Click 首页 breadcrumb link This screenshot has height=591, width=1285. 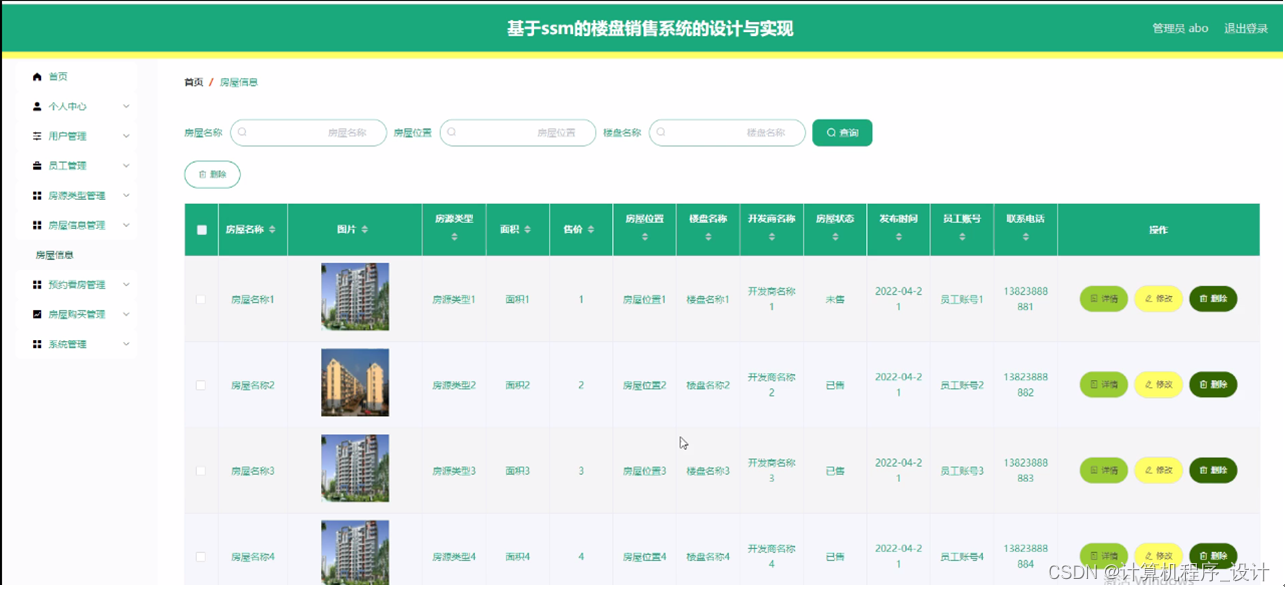pos(193,82)
